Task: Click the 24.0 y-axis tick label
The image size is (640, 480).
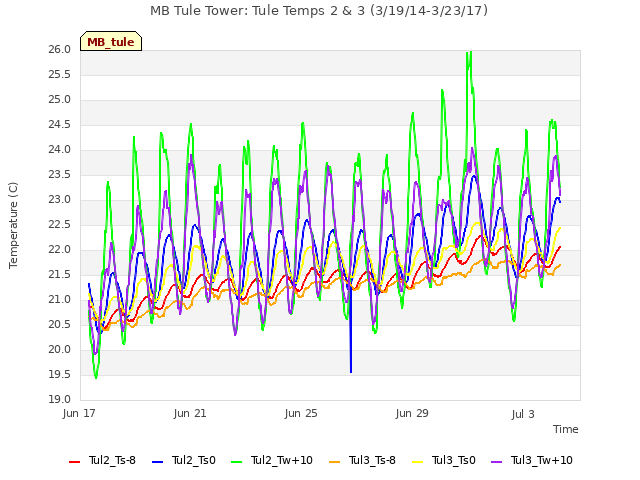Action: [x=60, y=150]
